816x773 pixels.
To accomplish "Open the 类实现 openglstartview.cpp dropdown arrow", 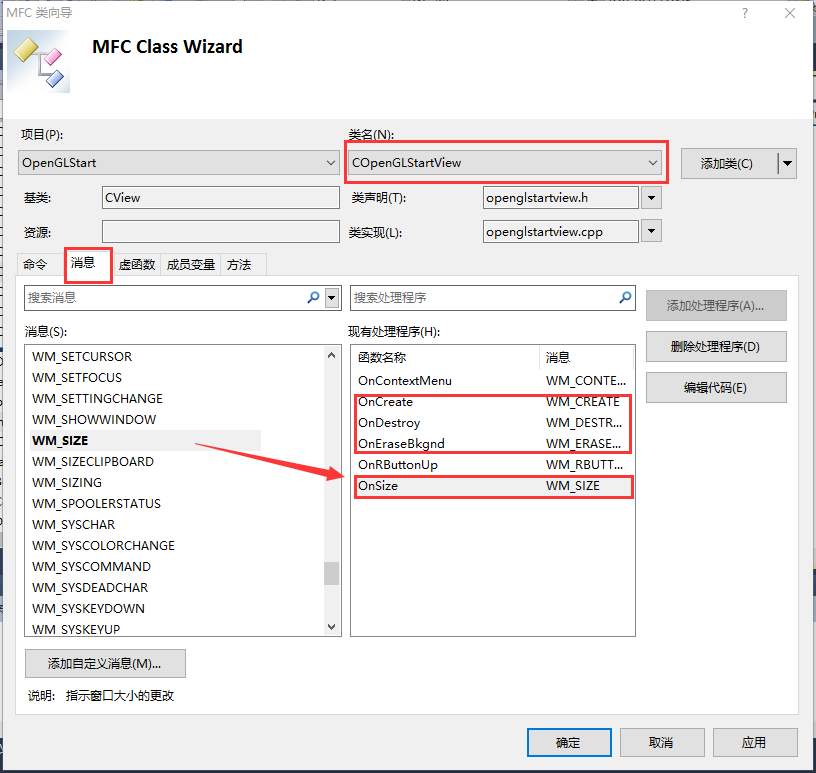I will (651, 231).
